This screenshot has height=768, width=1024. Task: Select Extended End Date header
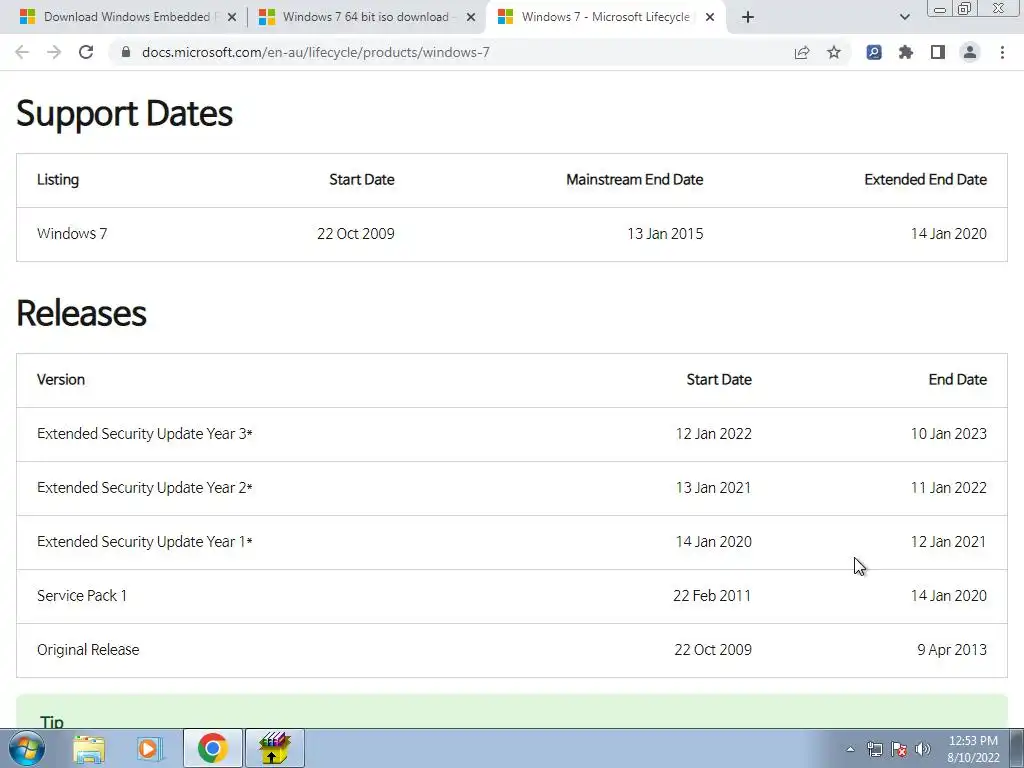925,180
